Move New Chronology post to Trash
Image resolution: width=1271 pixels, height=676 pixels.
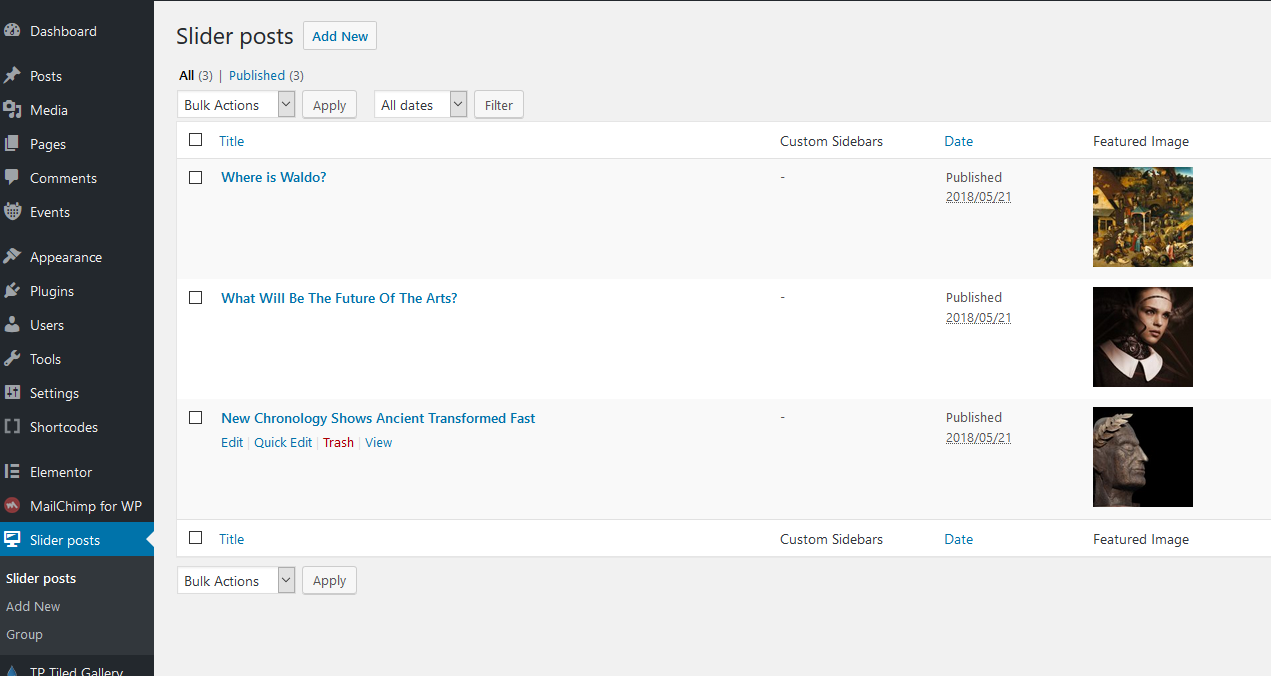tap(338, 443)
